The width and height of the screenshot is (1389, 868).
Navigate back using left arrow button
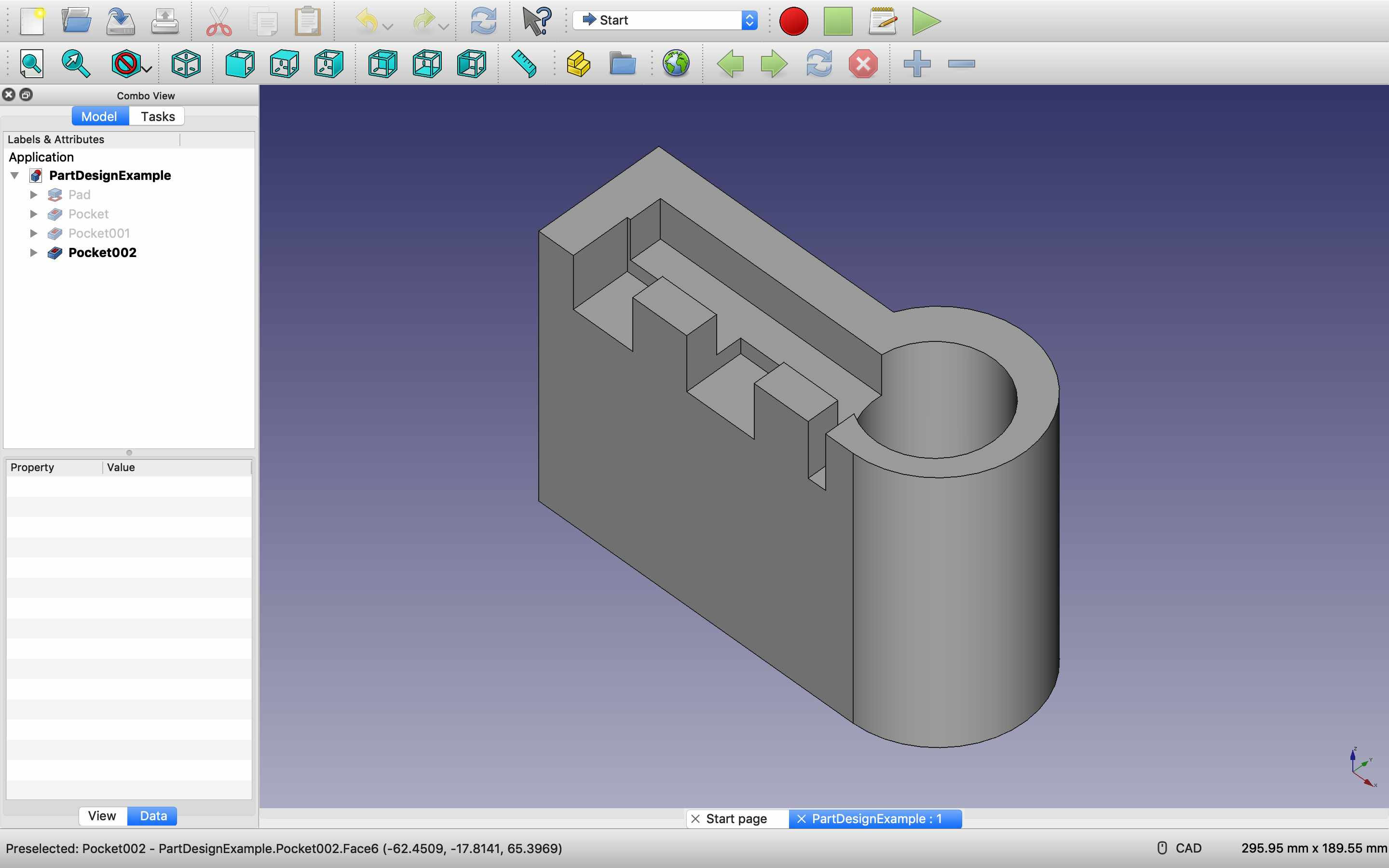pyautogui.click(x=730, y=63)
